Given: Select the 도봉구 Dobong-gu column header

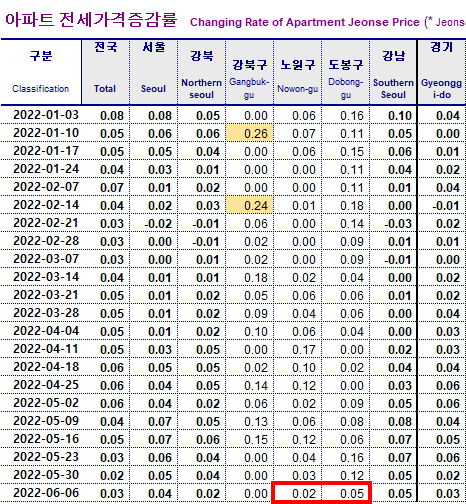Looking at the screenshot, I should 346,72.
